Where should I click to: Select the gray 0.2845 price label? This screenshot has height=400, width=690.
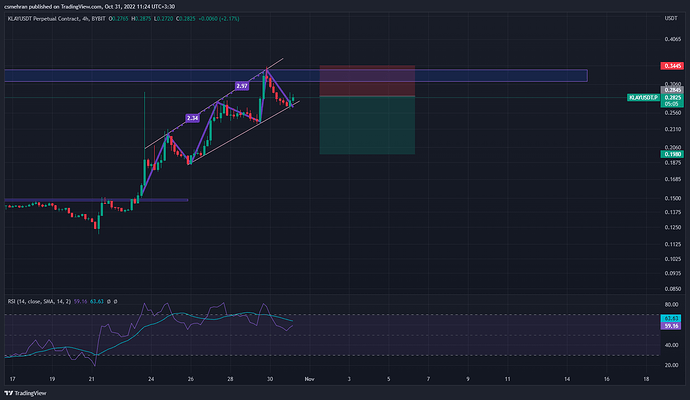click(x=672, y=90)
